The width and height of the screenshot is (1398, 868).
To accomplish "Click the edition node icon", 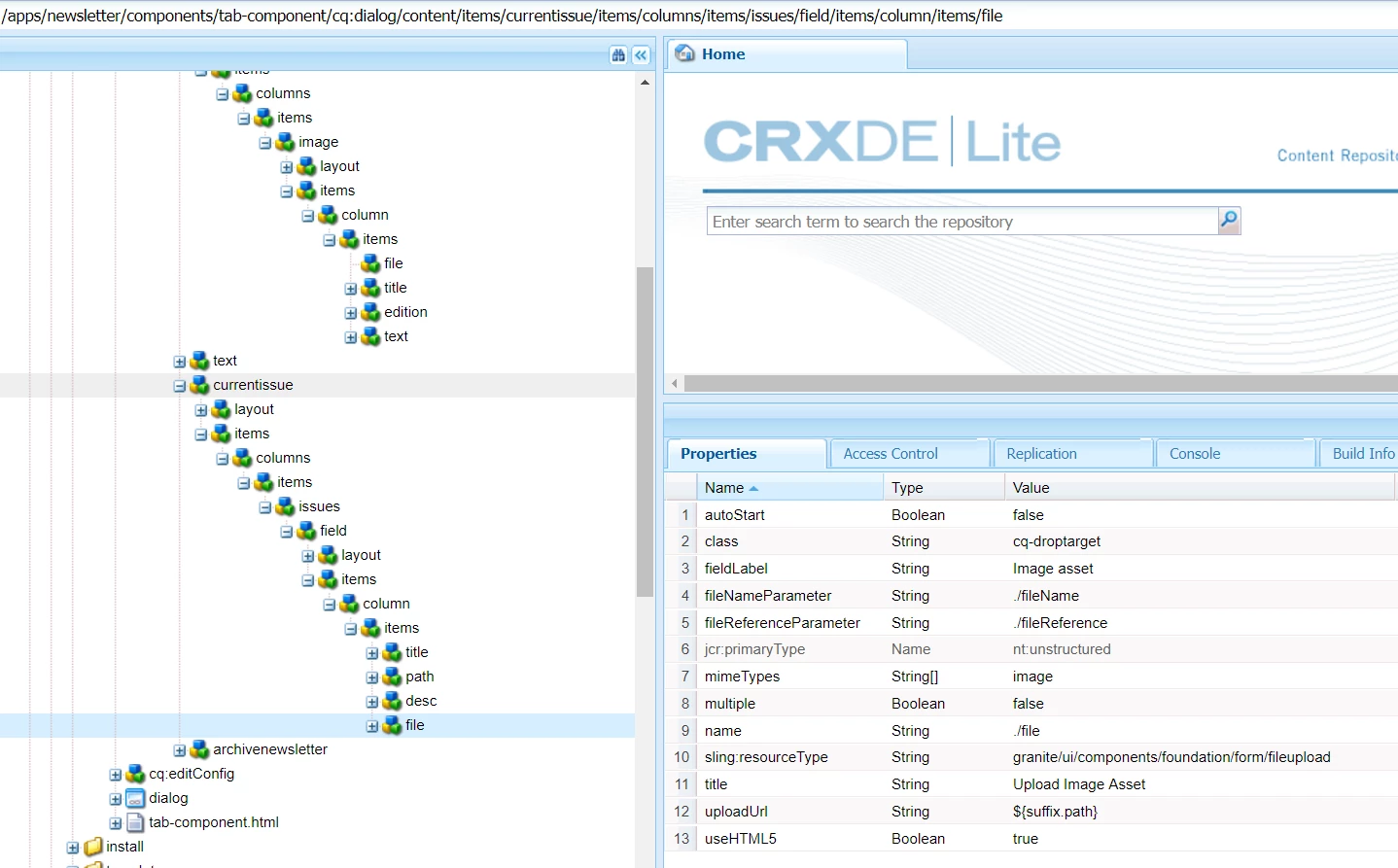I will (370, 312).
